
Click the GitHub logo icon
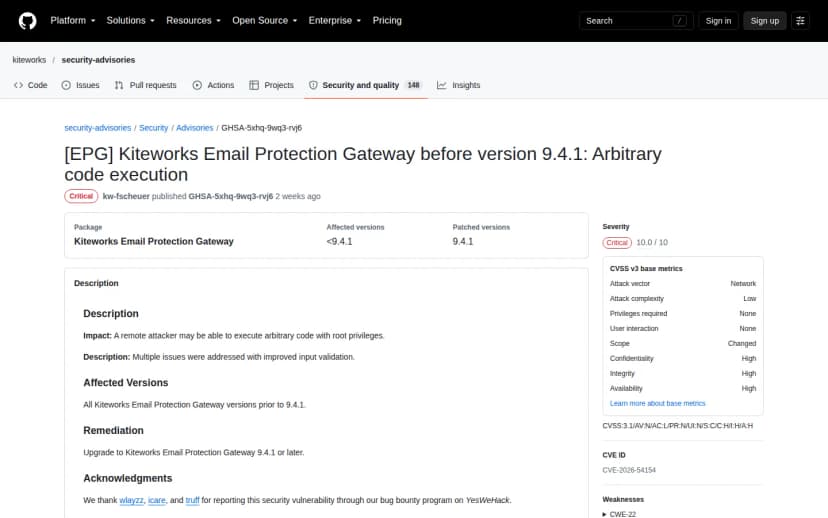27,21
